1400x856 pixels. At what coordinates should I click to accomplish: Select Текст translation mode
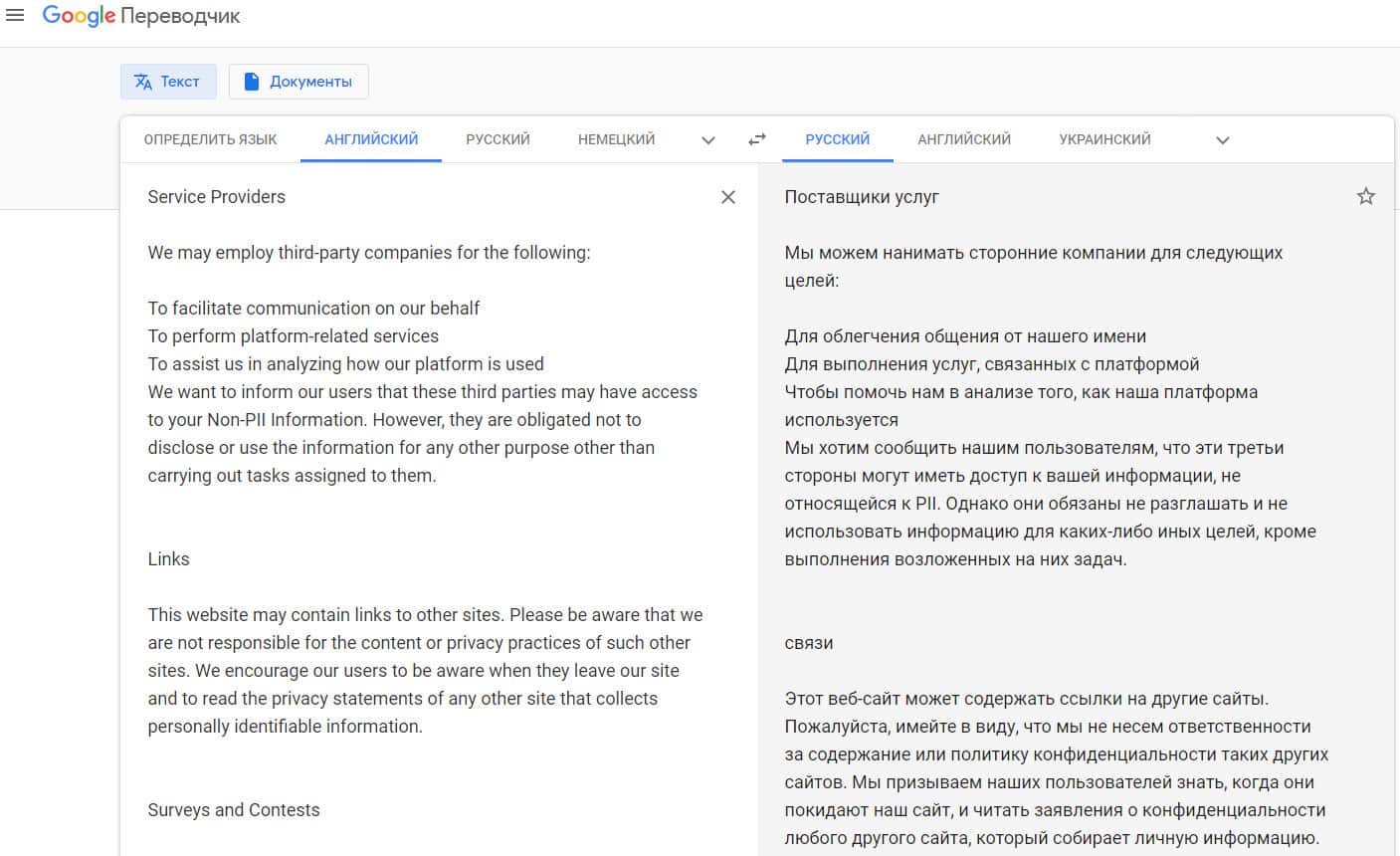tap(167, 82)
